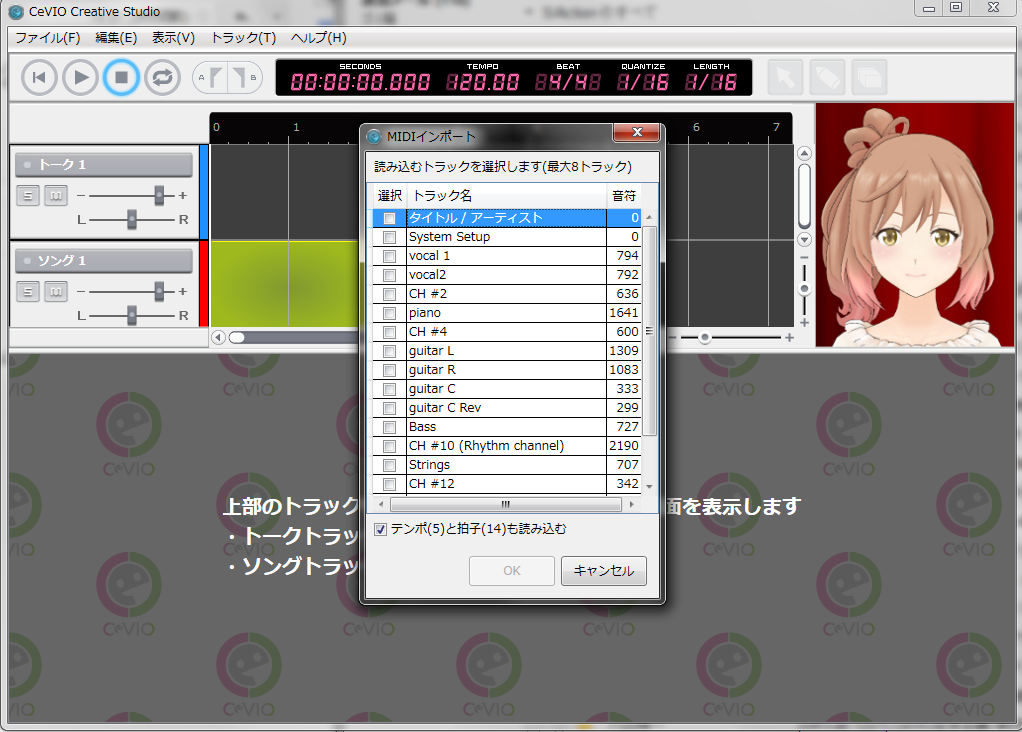Click the timeline vertical scroll down arrow

point(804,239)
